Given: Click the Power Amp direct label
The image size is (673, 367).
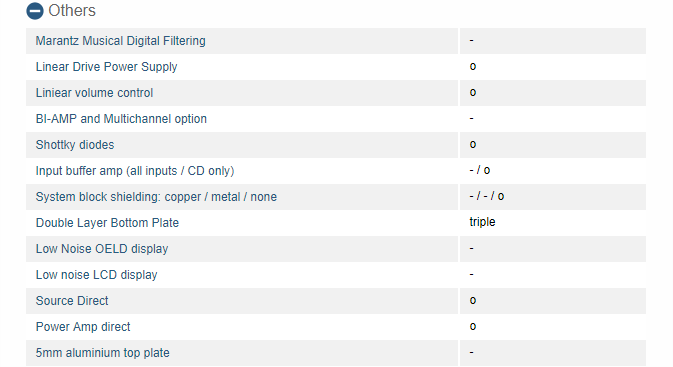Looking at the screenshot, I should pos(83,327).
